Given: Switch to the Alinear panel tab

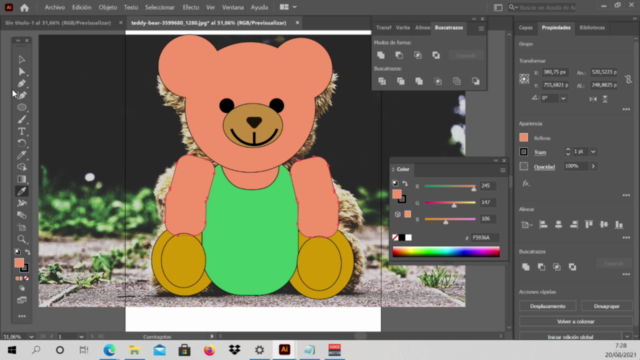Looking at the screenshot, I should tap(422, 28).
